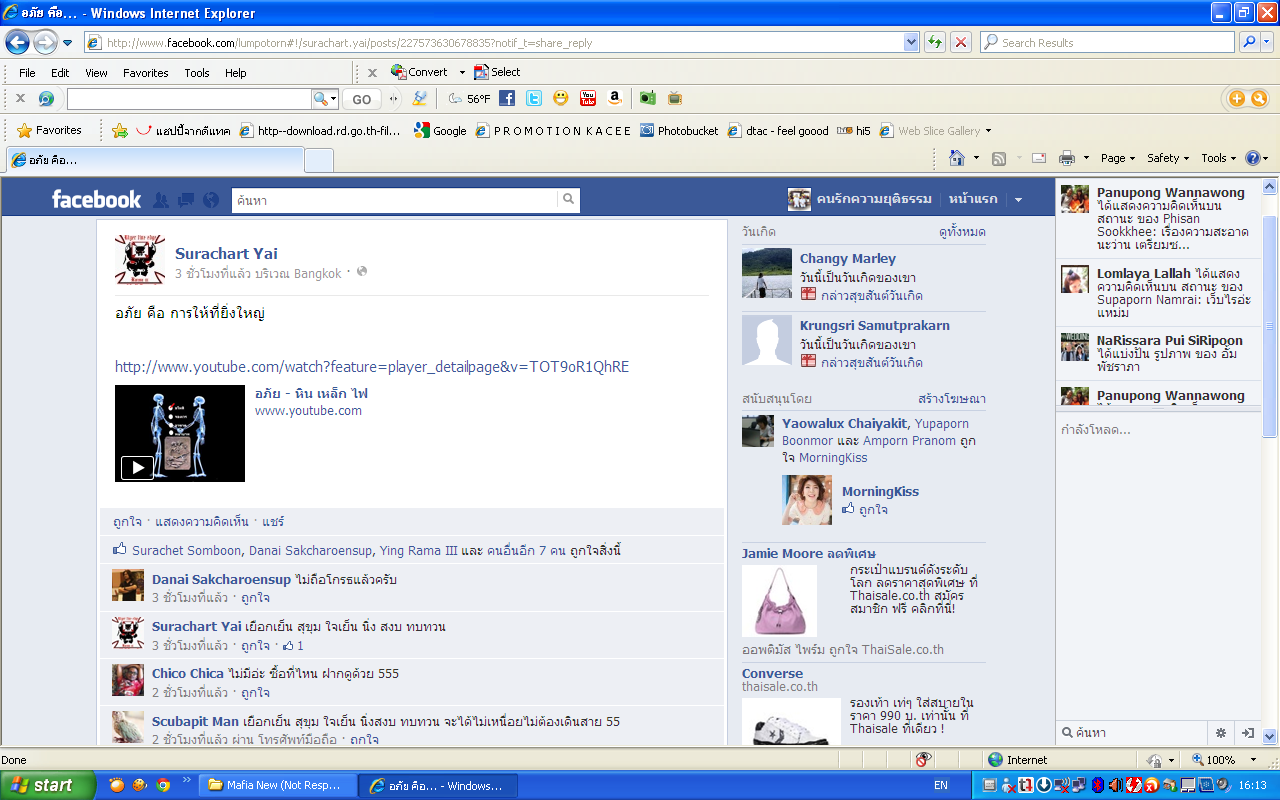The width and height of the screenshot is (1280, 800).
Task: Select the อภัย คือ... browser tab
Action: pyautogui.click(x=155, y=160)
